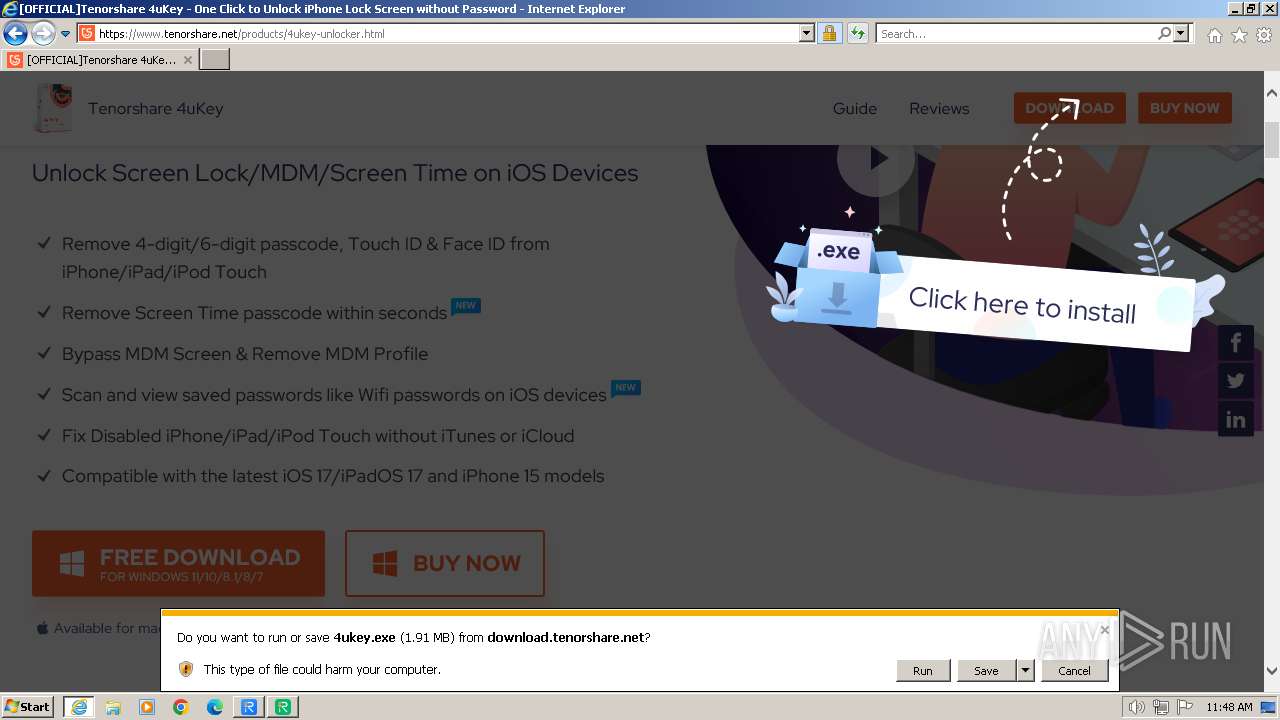Click the Fix Disabled iPhone/iPad/iPod Touch text
The width and height of the screenshot is (1280, 720).
(x=318, y=436)
